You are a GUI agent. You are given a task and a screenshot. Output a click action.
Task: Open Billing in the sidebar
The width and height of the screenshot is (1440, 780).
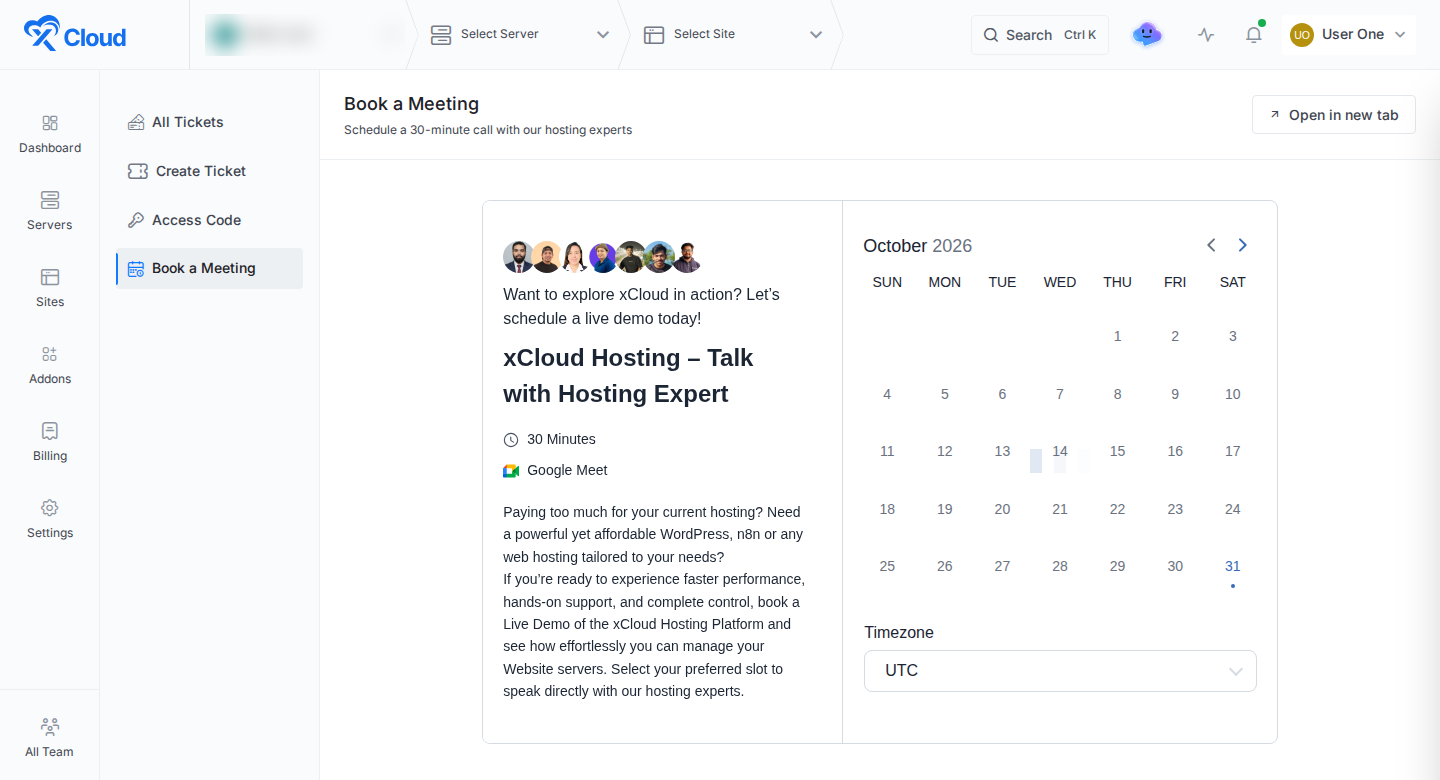[x=50, y=441]
